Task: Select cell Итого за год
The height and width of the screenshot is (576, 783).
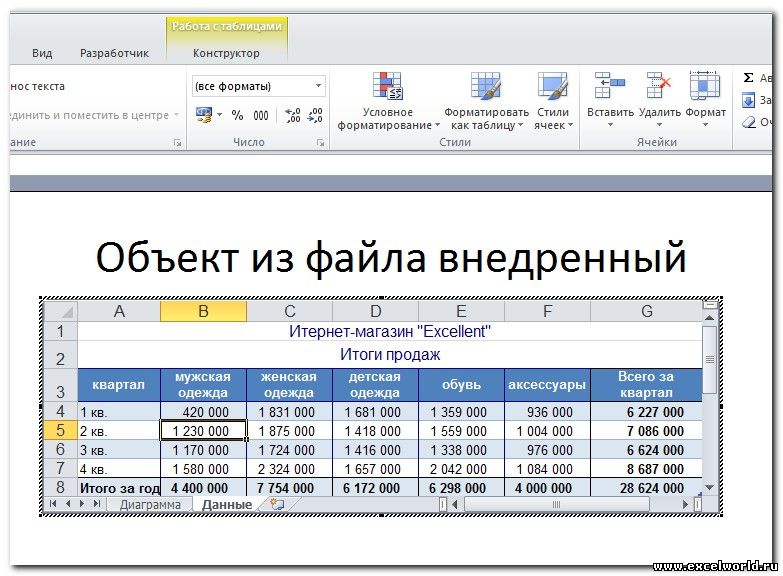Action: (119, 488)
